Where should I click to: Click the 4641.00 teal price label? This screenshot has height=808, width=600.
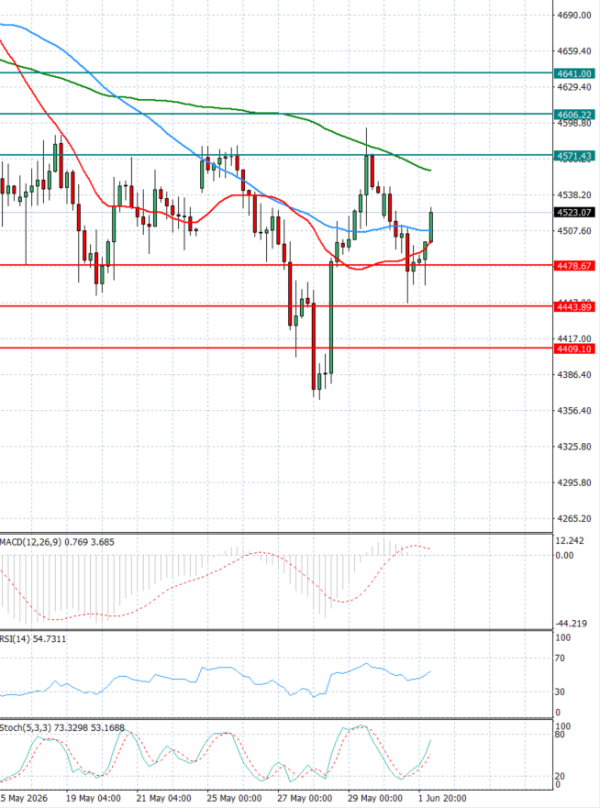[574, 74]
